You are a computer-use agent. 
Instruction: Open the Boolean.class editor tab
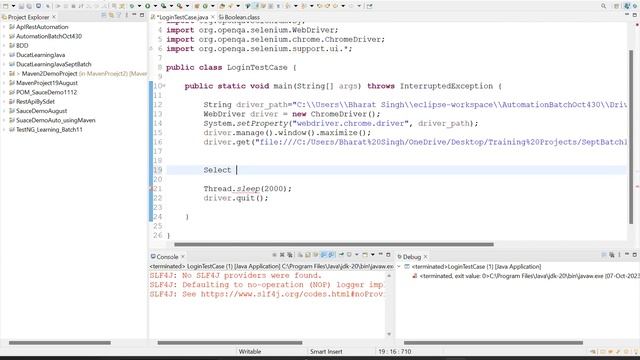coord(239,17)
